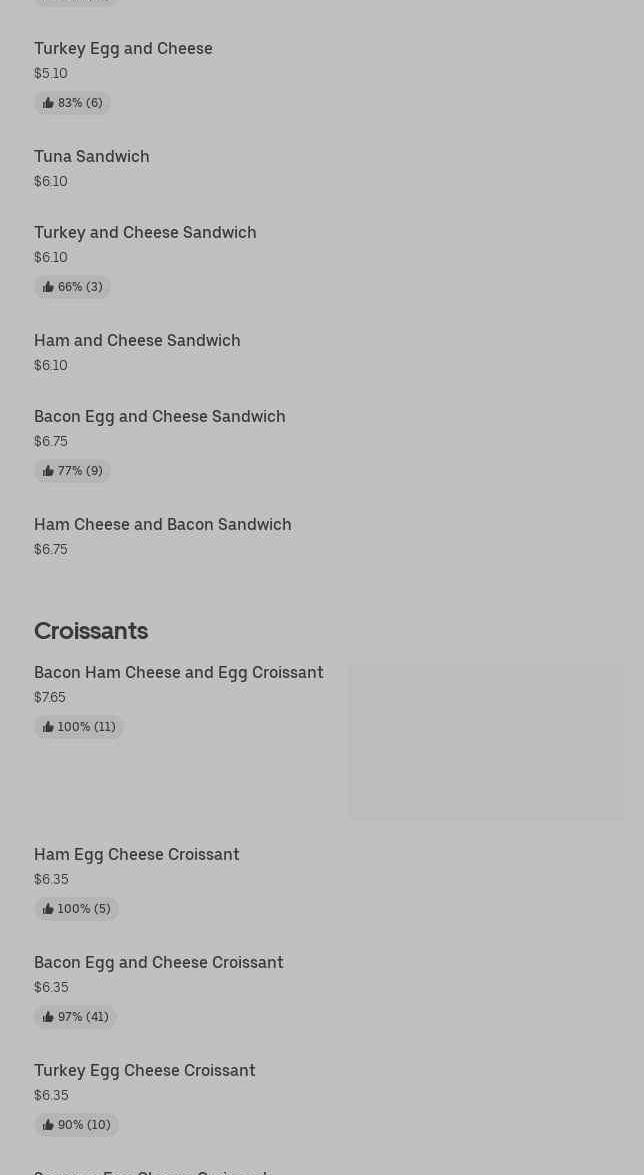Select the Turkey Egg Cheese Croissant
This screenshot has width=644, height=1175.
[145, 1070]
